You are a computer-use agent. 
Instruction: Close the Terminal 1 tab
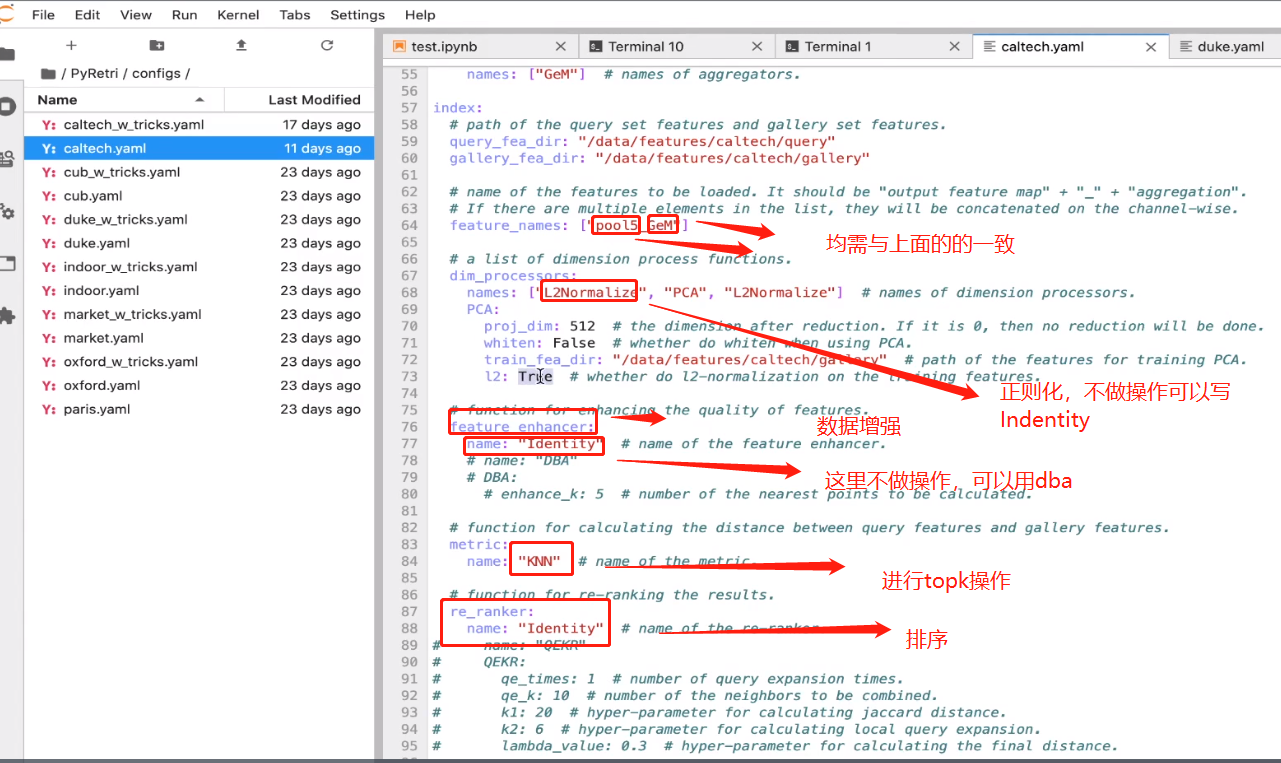(x=954, y=47)
